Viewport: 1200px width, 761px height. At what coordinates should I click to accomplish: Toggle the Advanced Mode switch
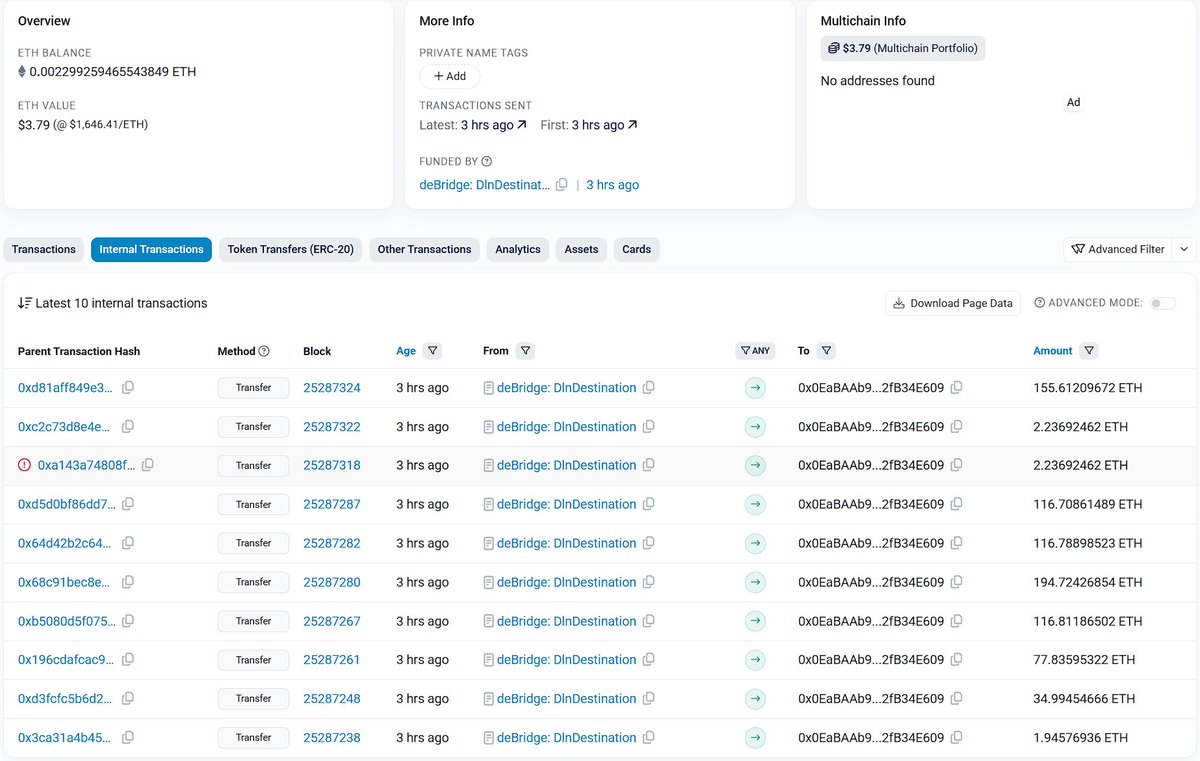[x=1162, y=303]
